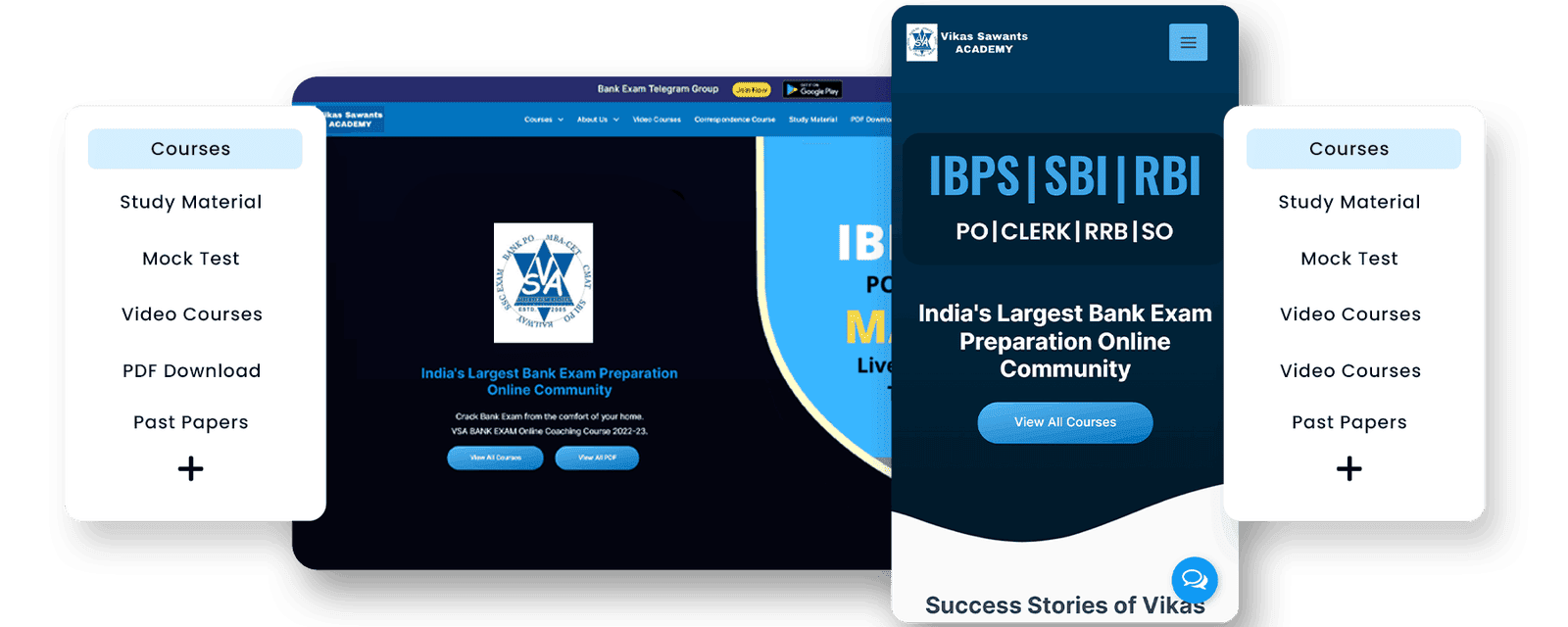Select Courses on the left menu card
Viewport: 1568px width, 627px height.
click(x=195, y=149)
